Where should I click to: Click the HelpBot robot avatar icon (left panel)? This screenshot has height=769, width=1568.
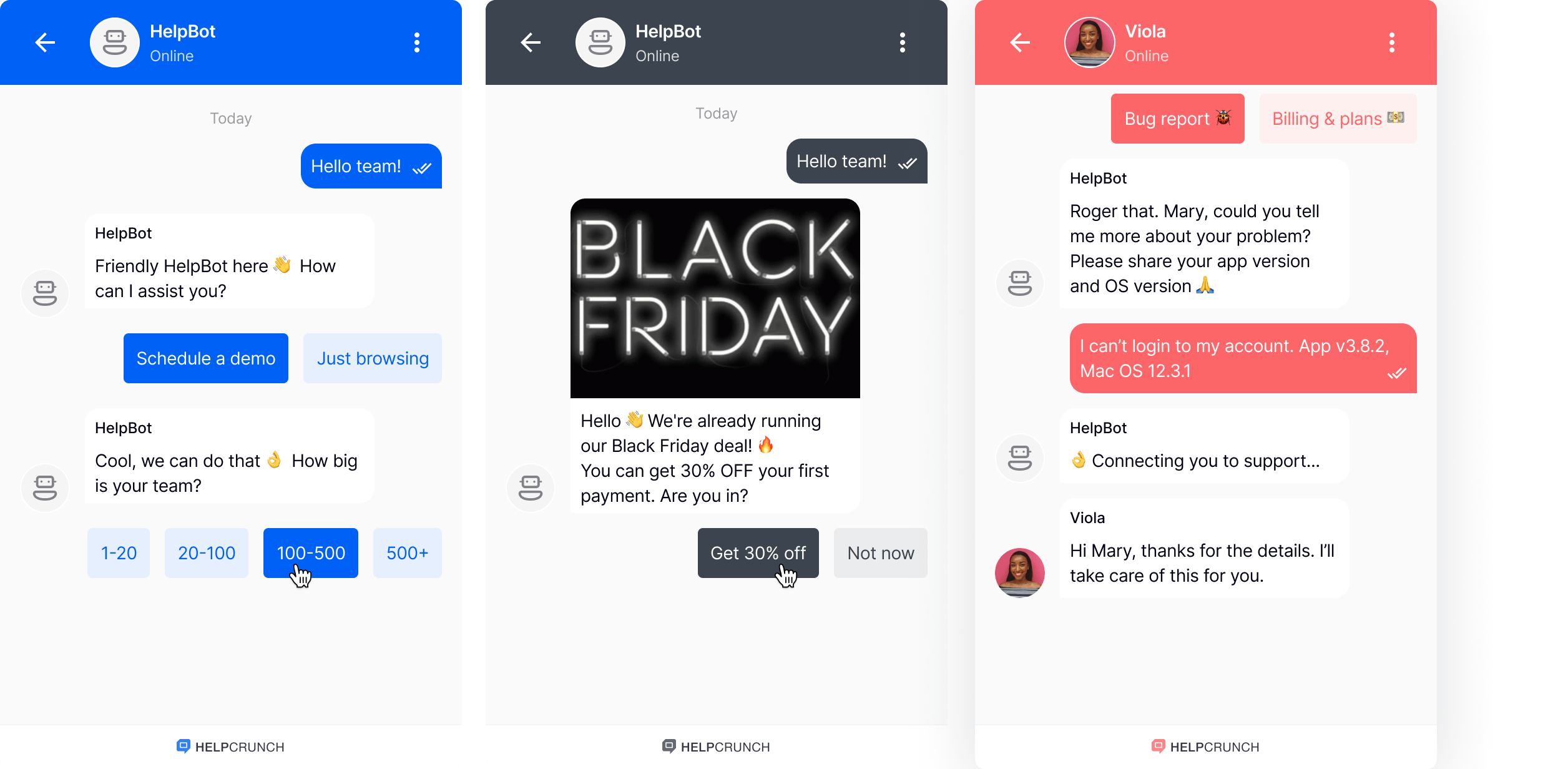click(114, 42)
